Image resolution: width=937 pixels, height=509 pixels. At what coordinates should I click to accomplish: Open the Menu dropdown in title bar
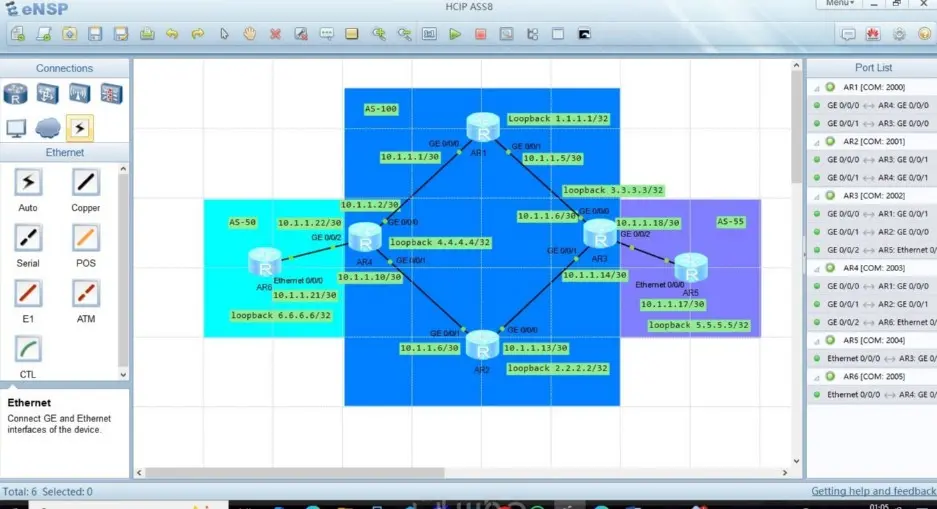(x=840, y=4)
